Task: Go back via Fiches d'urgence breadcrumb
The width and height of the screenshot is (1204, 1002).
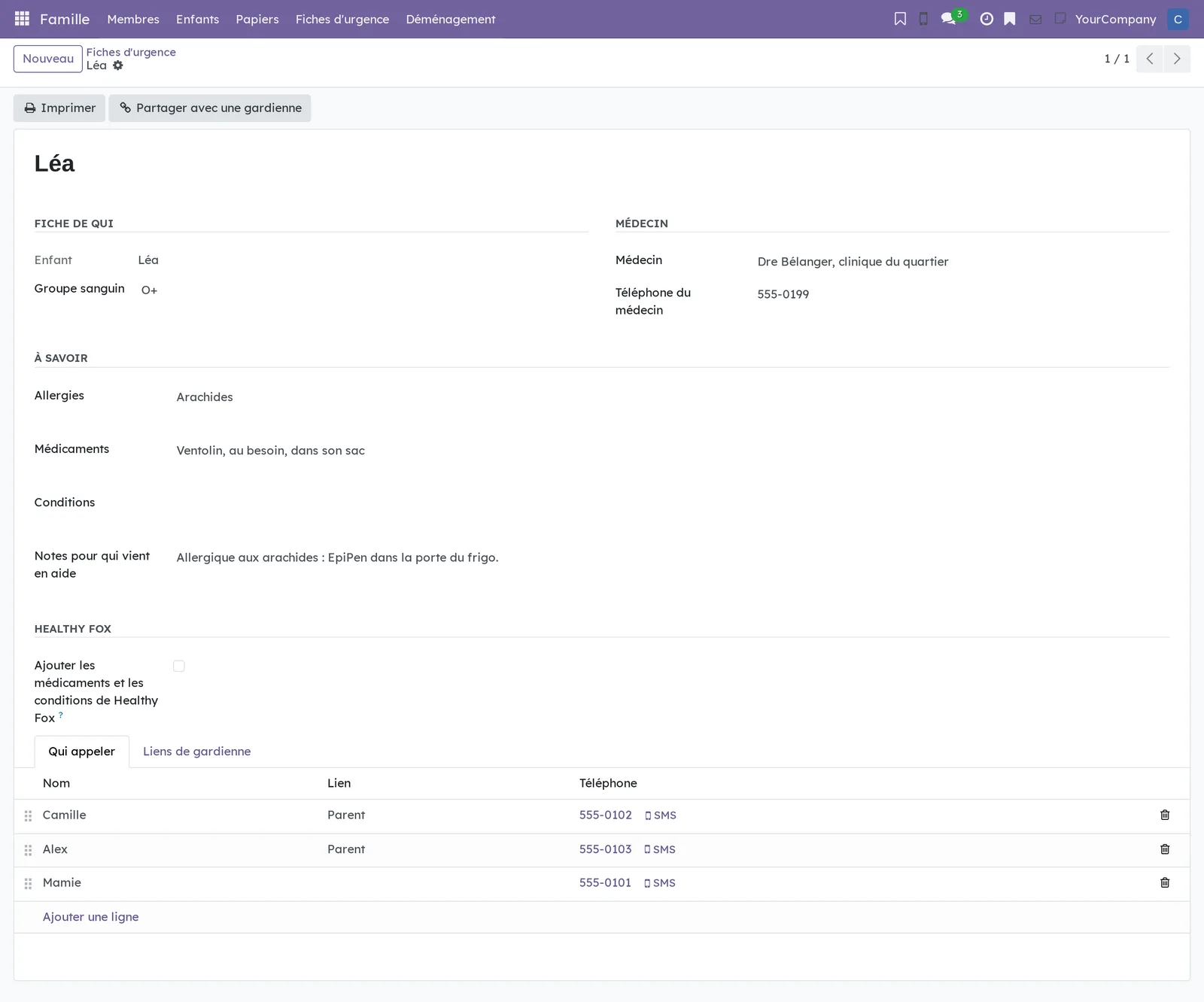Action: tap(131, 52)
